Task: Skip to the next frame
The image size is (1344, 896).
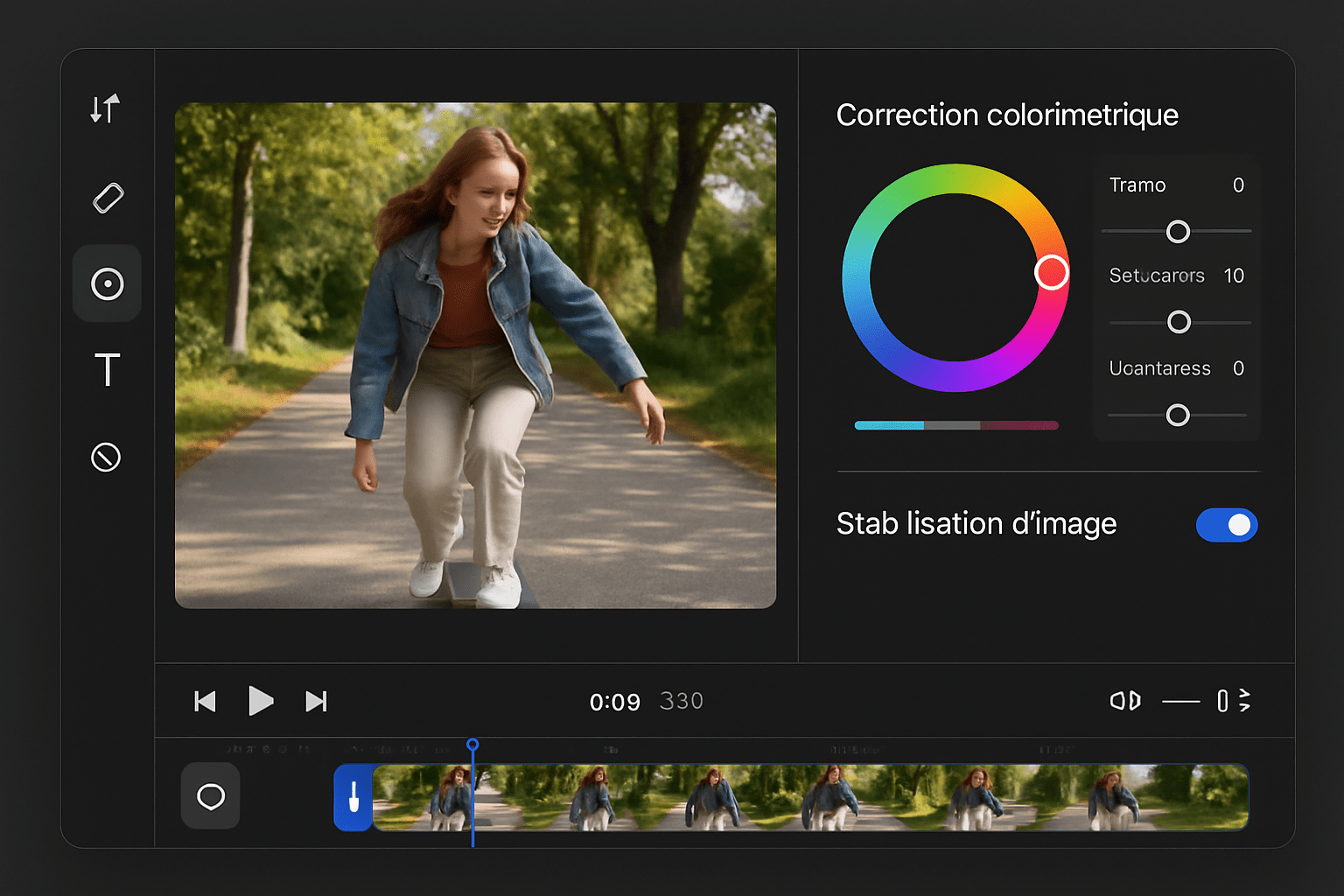Action: [x=316, y=701]
